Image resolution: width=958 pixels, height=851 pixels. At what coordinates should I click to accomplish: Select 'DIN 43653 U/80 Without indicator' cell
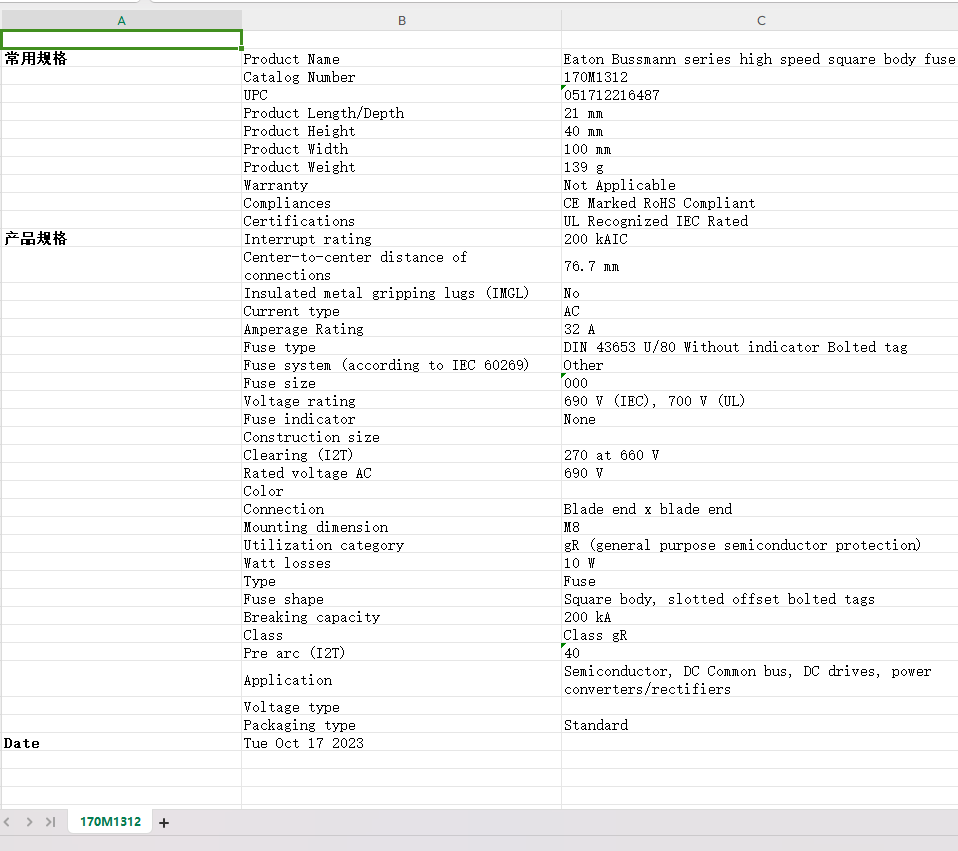click(x=759, y=347)
